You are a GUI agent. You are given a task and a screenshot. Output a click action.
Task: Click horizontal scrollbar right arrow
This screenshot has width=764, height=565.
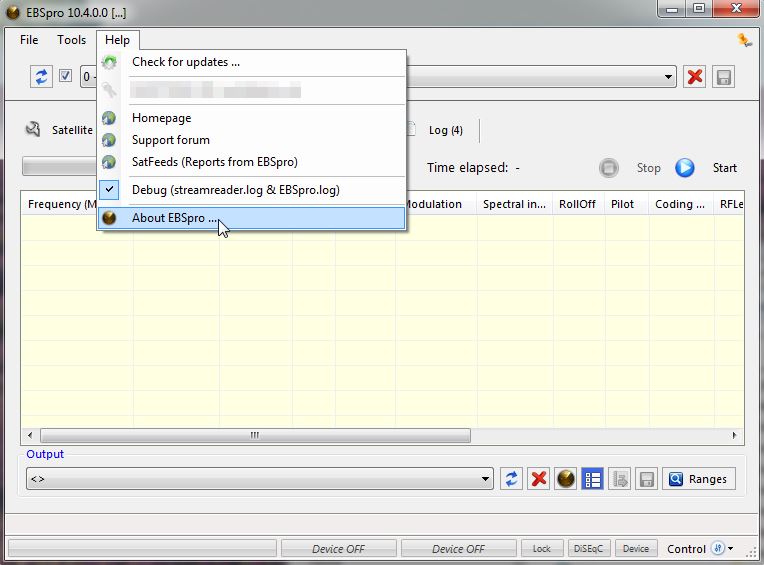click(734, 435)
